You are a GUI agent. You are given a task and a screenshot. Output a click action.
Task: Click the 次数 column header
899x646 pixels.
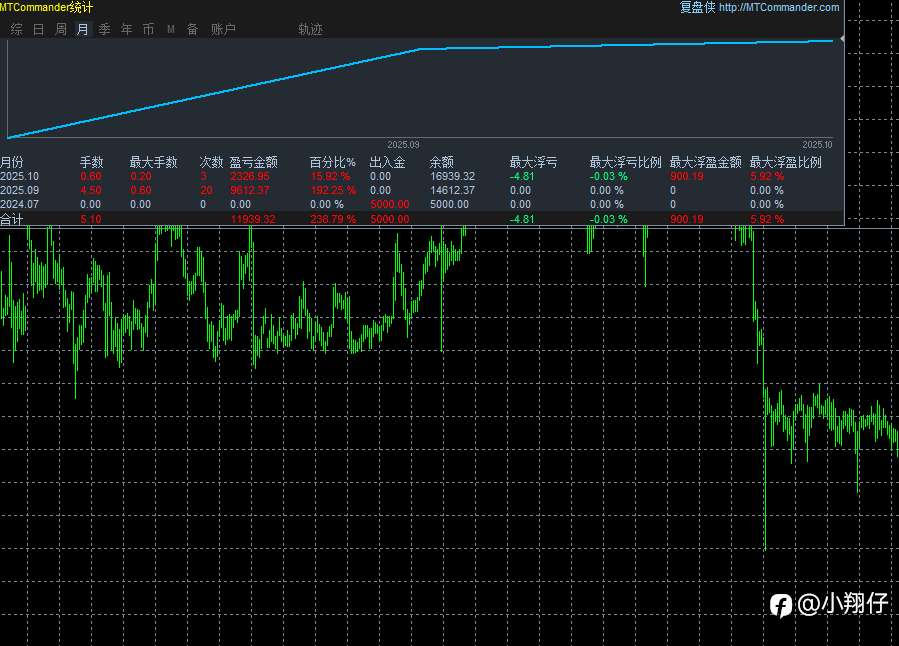coord(211,162)
